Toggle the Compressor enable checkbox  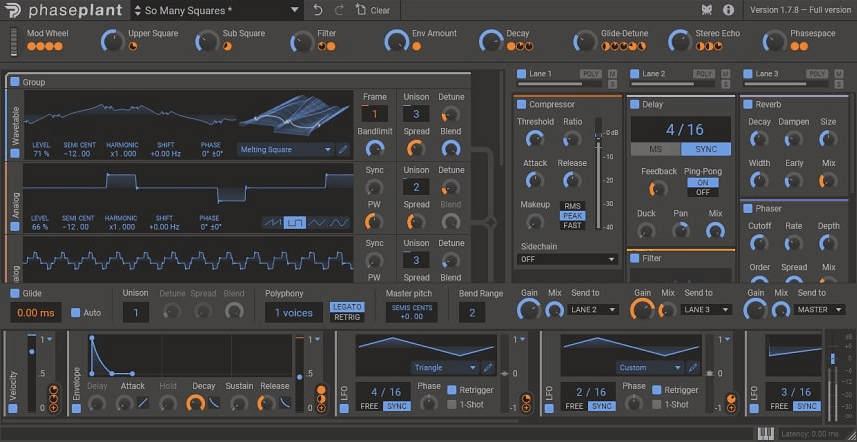tap(521, 104)
